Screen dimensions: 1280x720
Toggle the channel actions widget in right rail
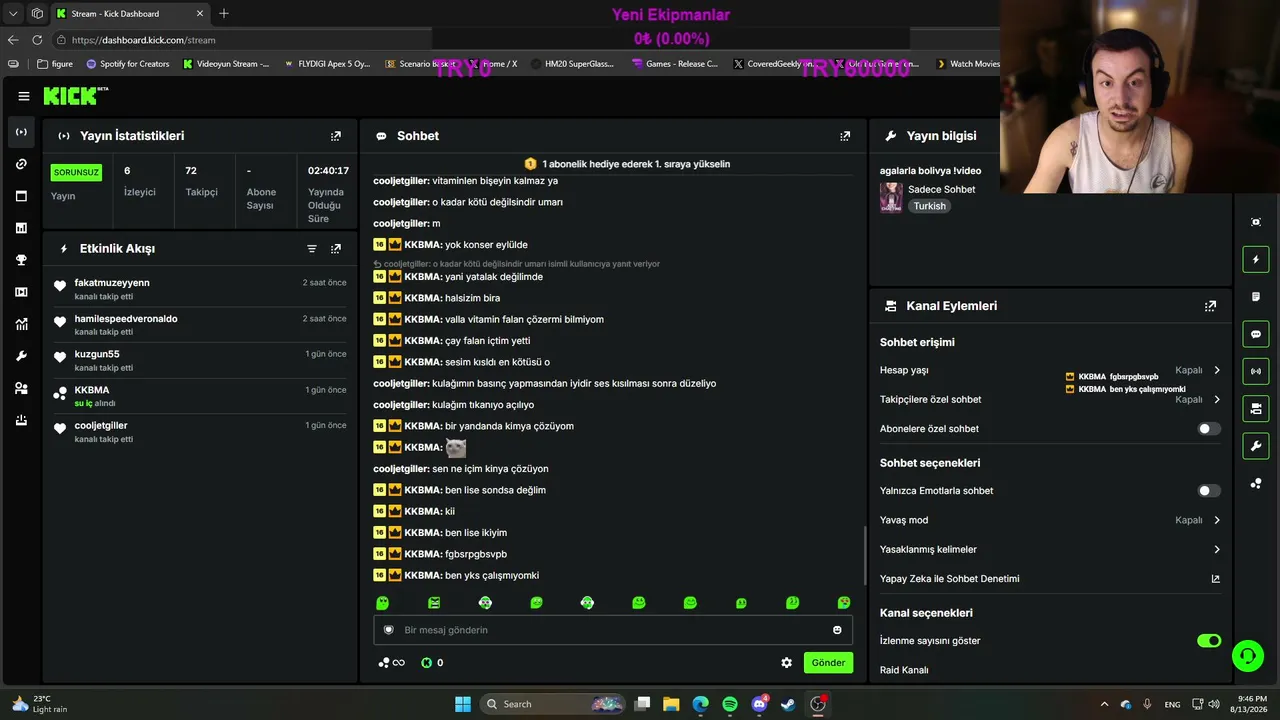1256,408
